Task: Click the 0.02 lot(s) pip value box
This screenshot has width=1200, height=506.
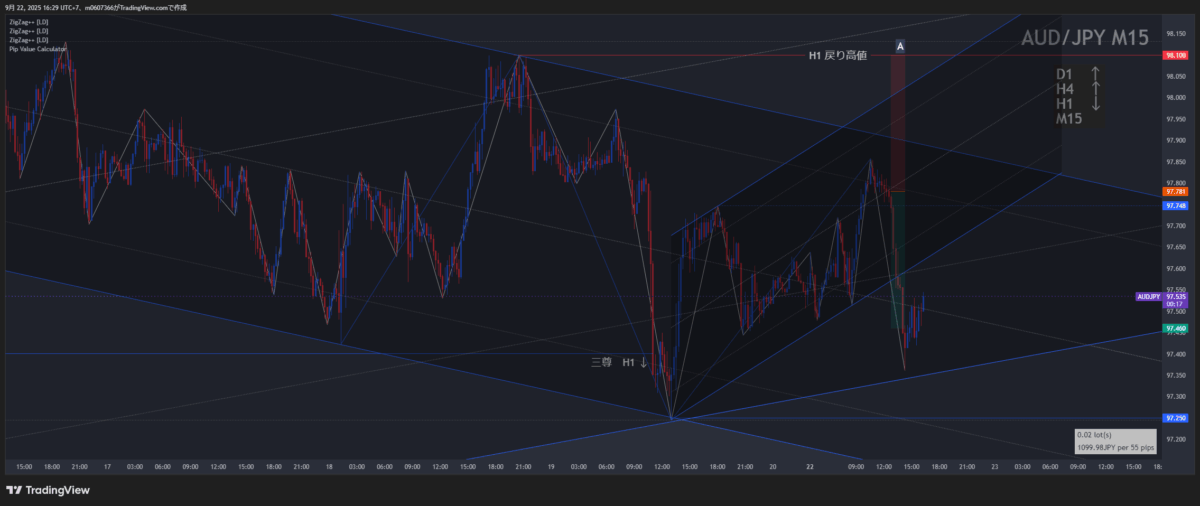Action: pyautogui.click(x=1115, y=441)
